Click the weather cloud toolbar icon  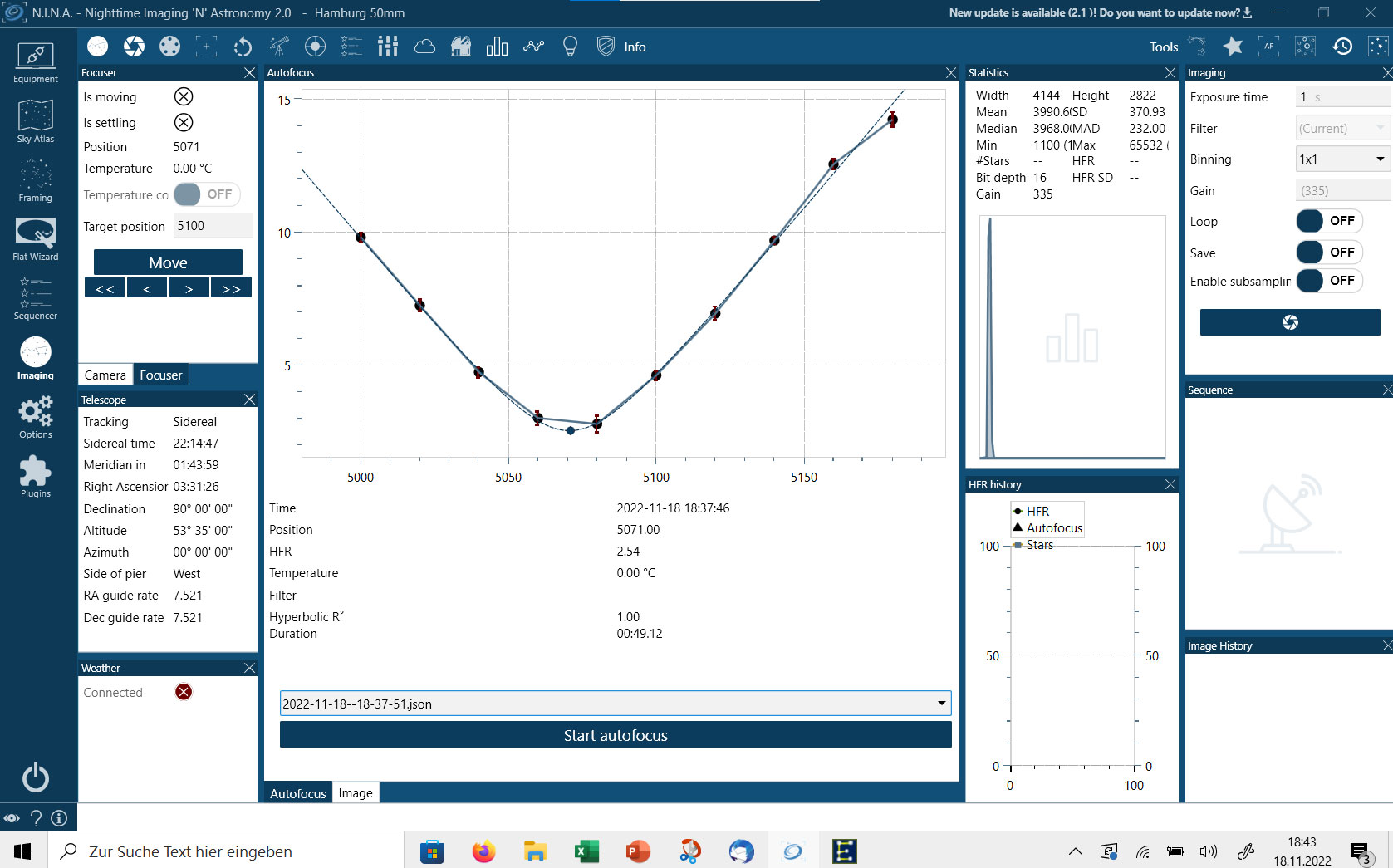click(424, 47)
